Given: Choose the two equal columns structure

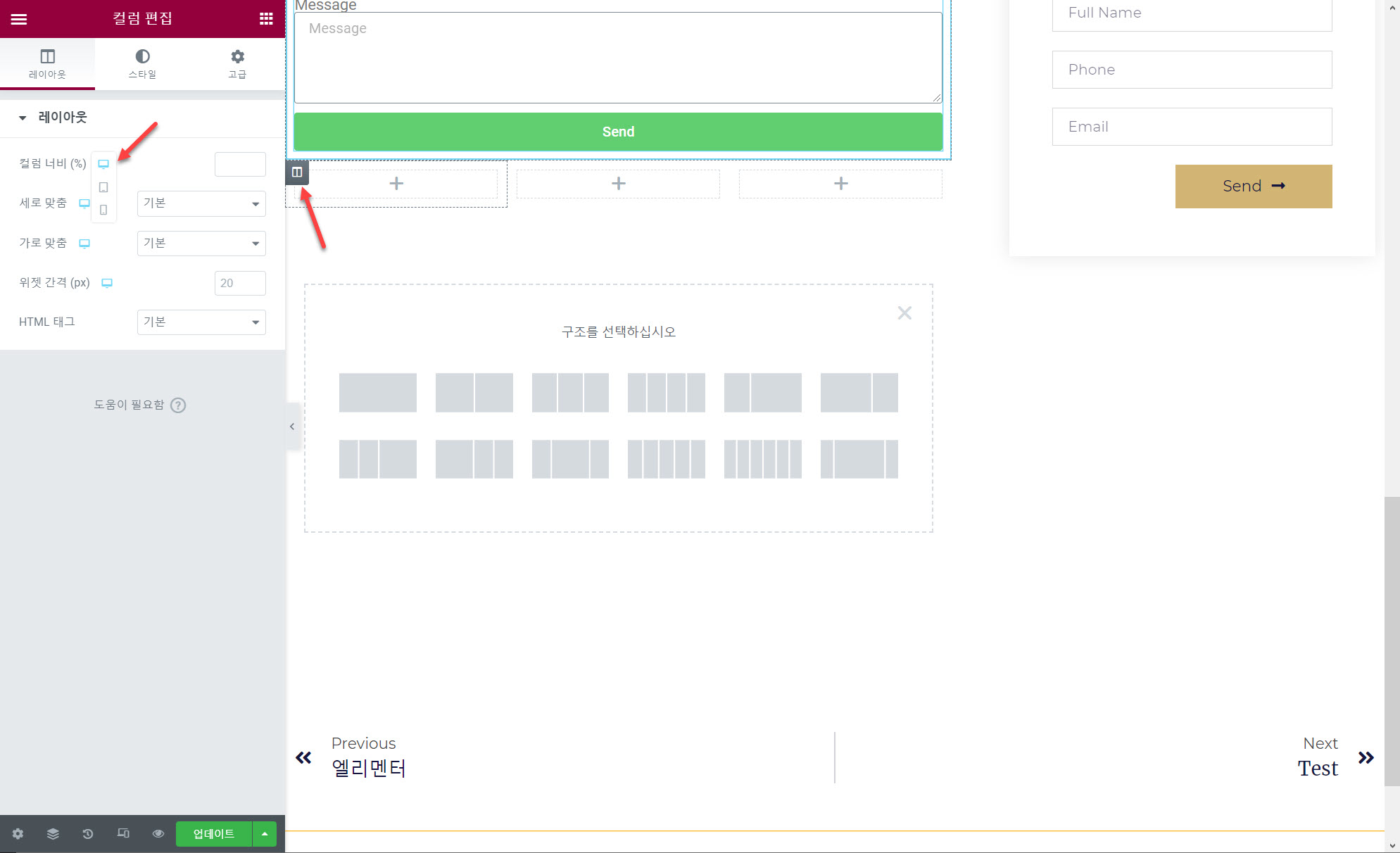Looking at the screenshot, I should pyautogui.click(x=474, y=393).
